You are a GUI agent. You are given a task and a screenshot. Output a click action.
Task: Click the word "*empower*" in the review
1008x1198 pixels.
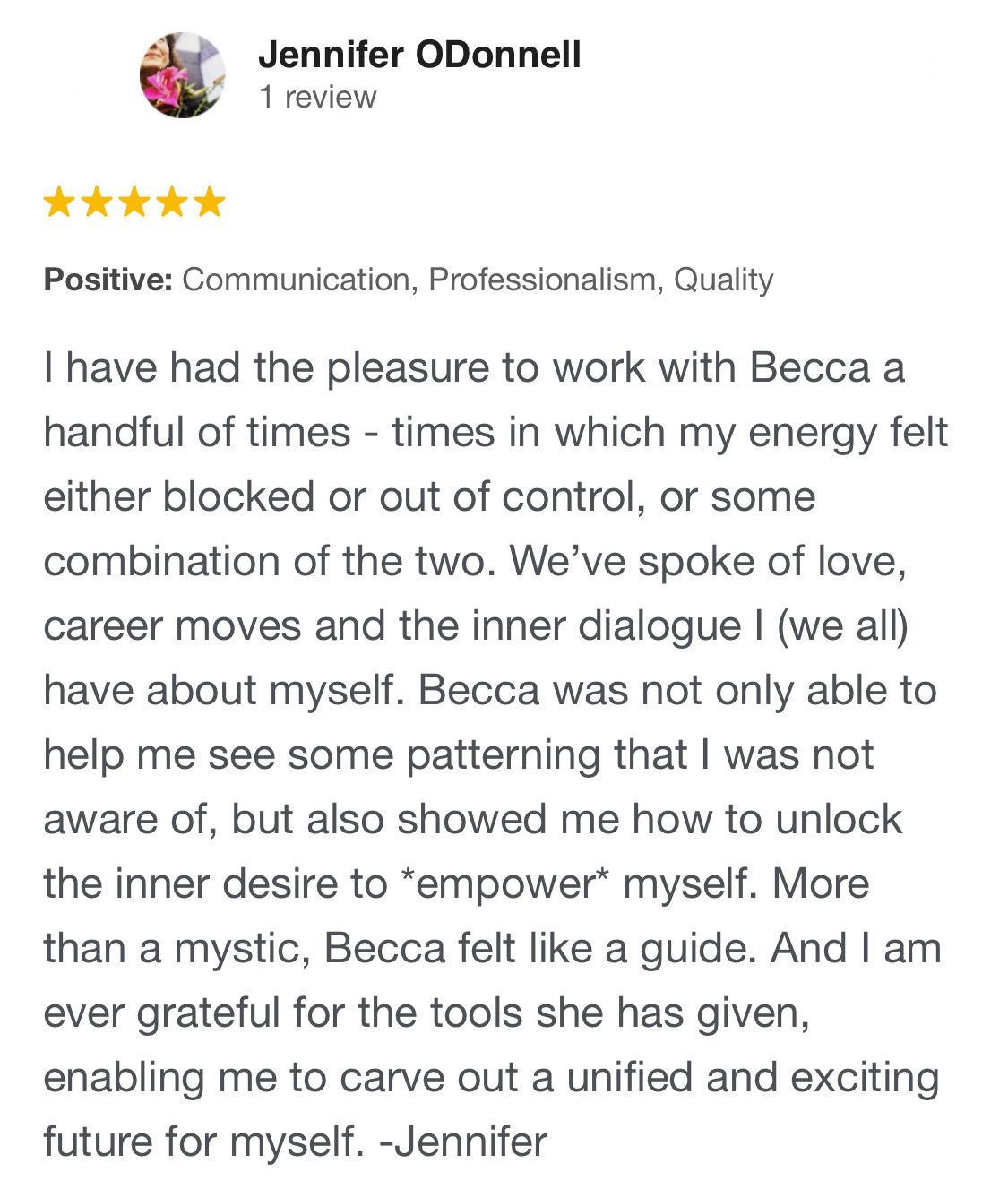504,885
